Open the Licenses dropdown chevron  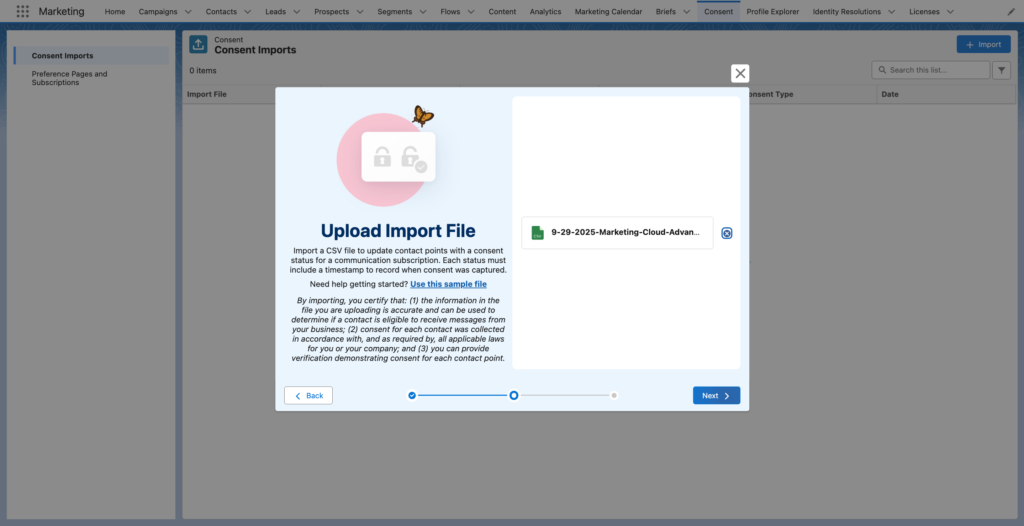pyautogui.click(x=950, y=11)
